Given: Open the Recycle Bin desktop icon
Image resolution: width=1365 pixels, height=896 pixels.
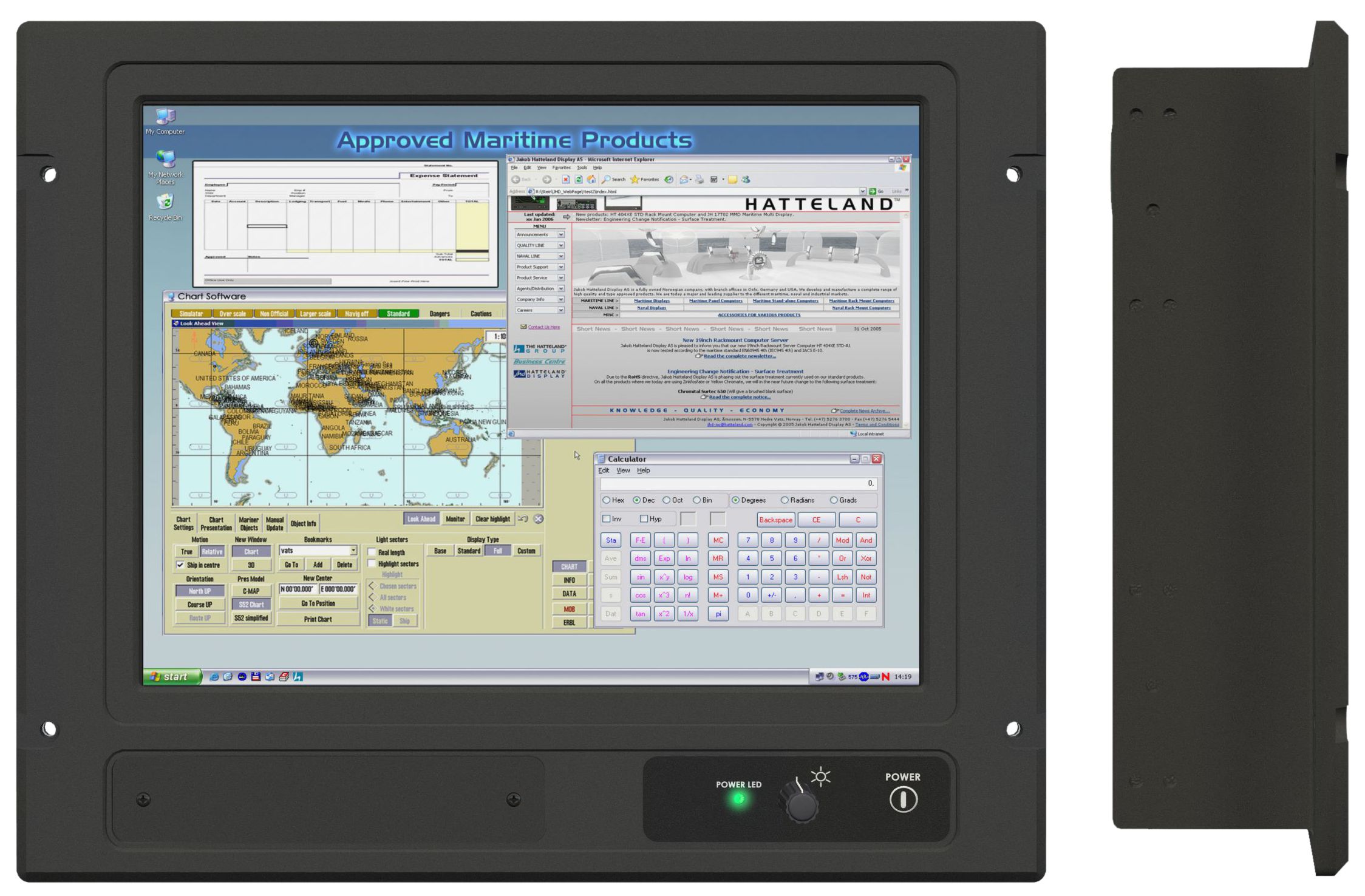Looking at the screenshot, I should pyautogui.click(x=165, y=202).
